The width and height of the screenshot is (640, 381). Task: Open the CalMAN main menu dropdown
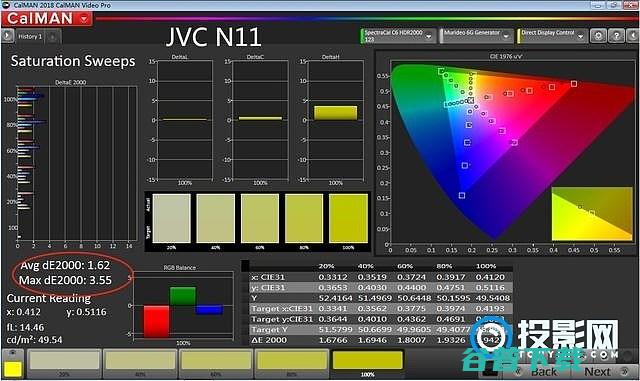click(84, 19)
